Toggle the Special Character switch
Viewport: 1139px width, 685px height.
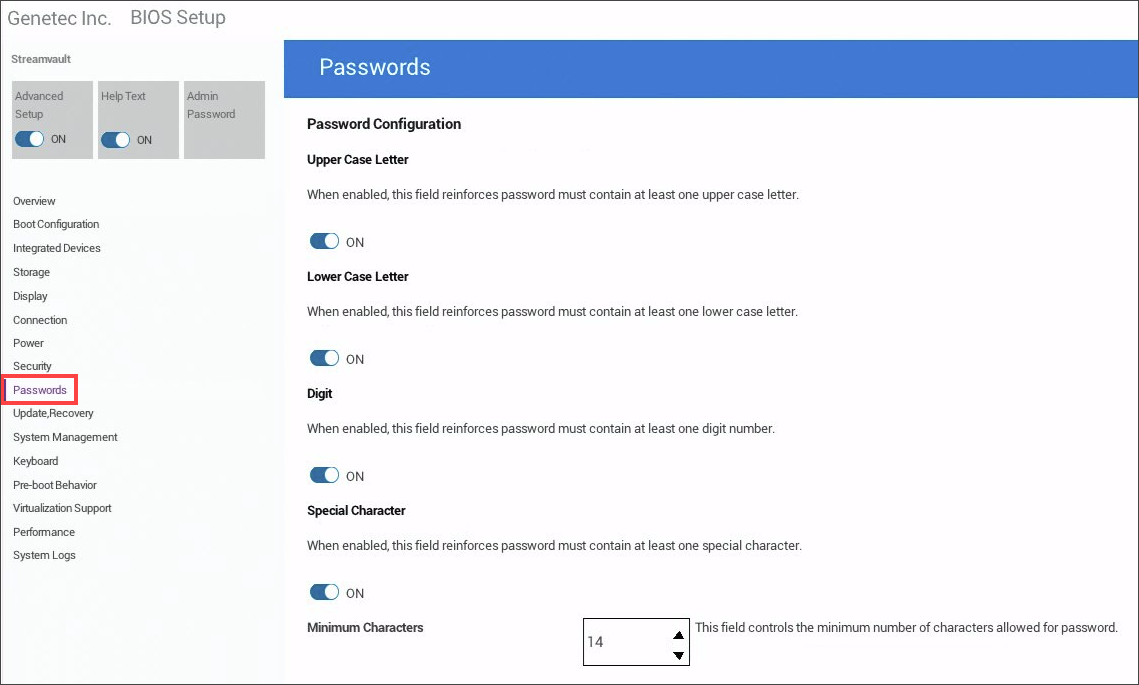point(325,593)
